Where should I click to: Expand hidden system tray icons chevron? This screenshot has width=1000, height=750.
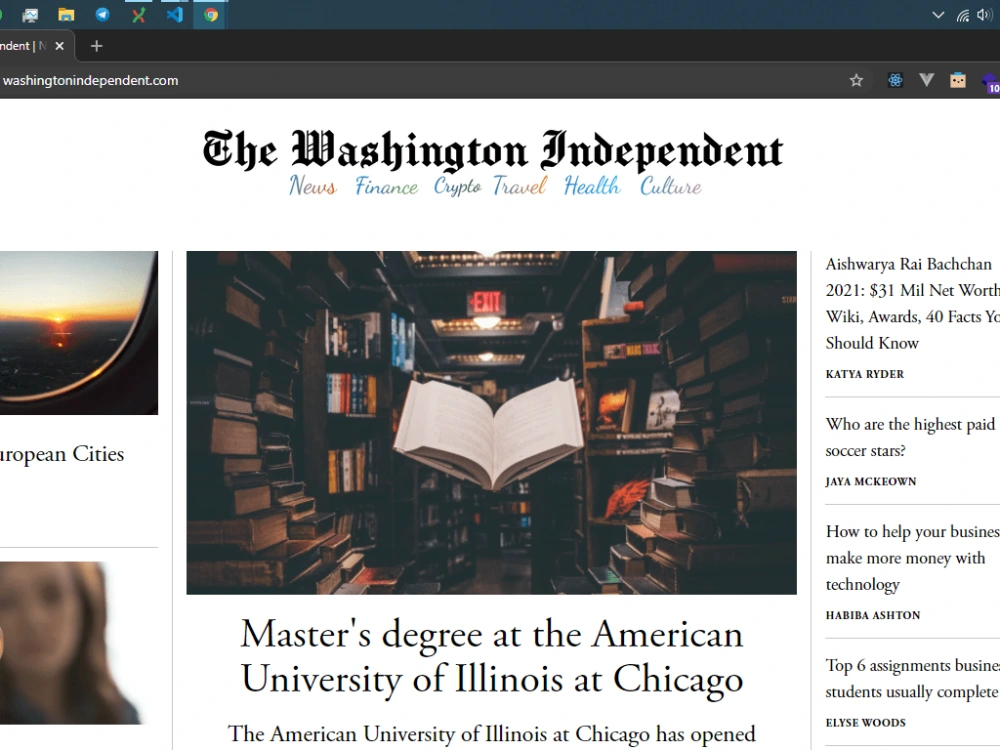pyautogui.click(x=938, y=15)
